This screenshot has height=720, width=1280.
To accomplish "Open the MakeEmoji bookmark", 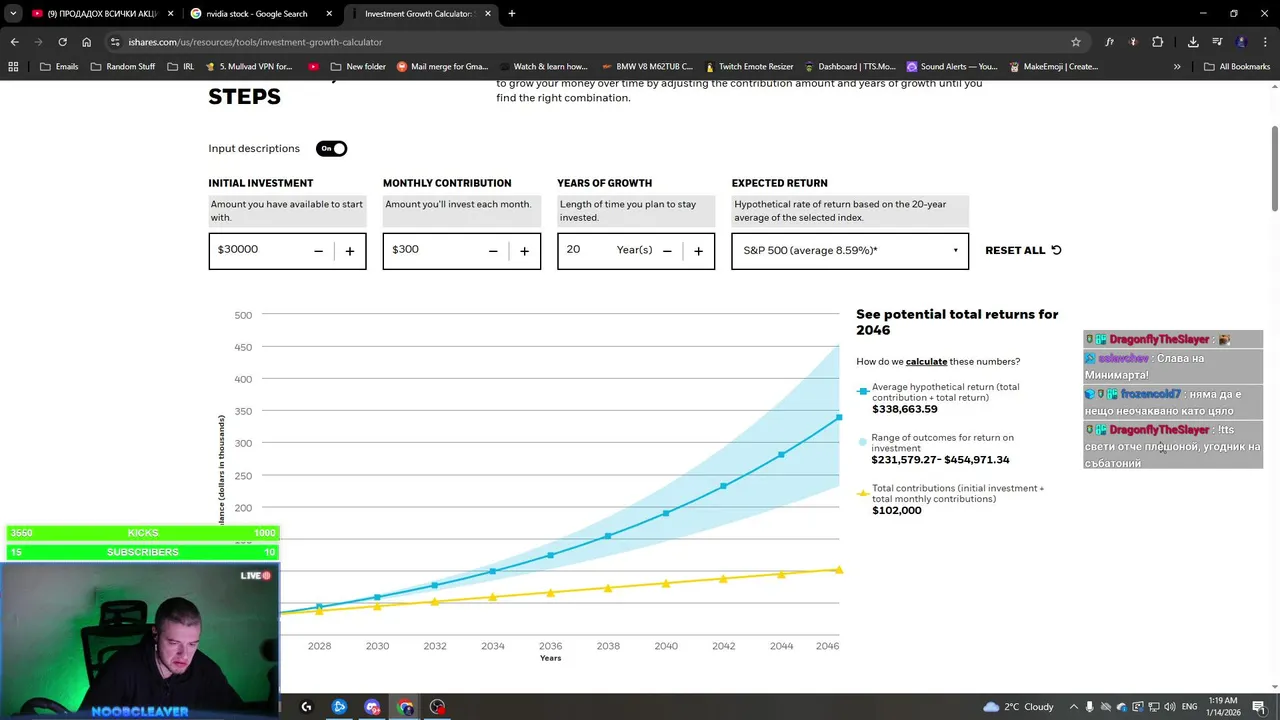I will [x=1053, y=67].
